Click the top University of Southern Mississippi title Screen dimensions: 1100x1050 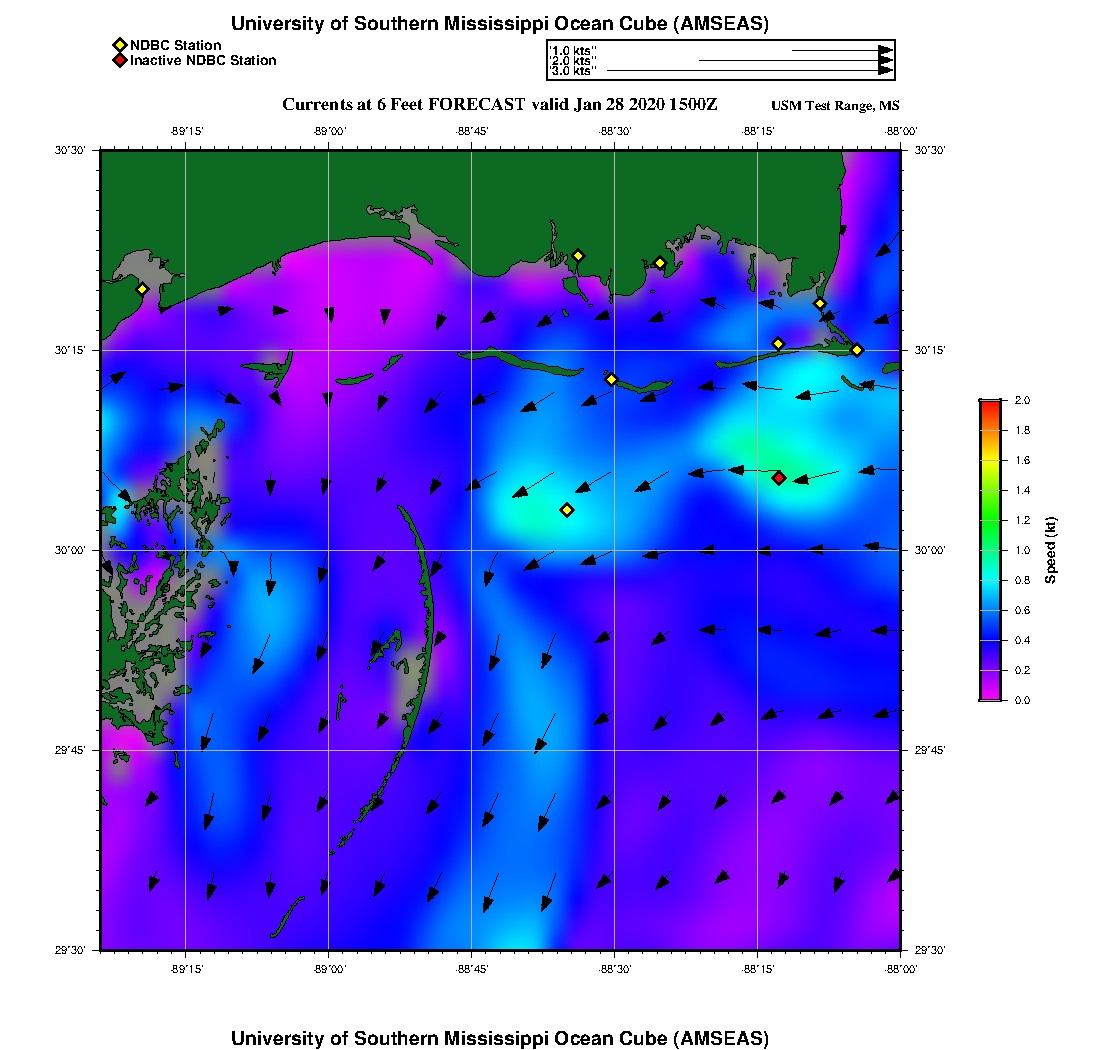click(x=500, y=24)
